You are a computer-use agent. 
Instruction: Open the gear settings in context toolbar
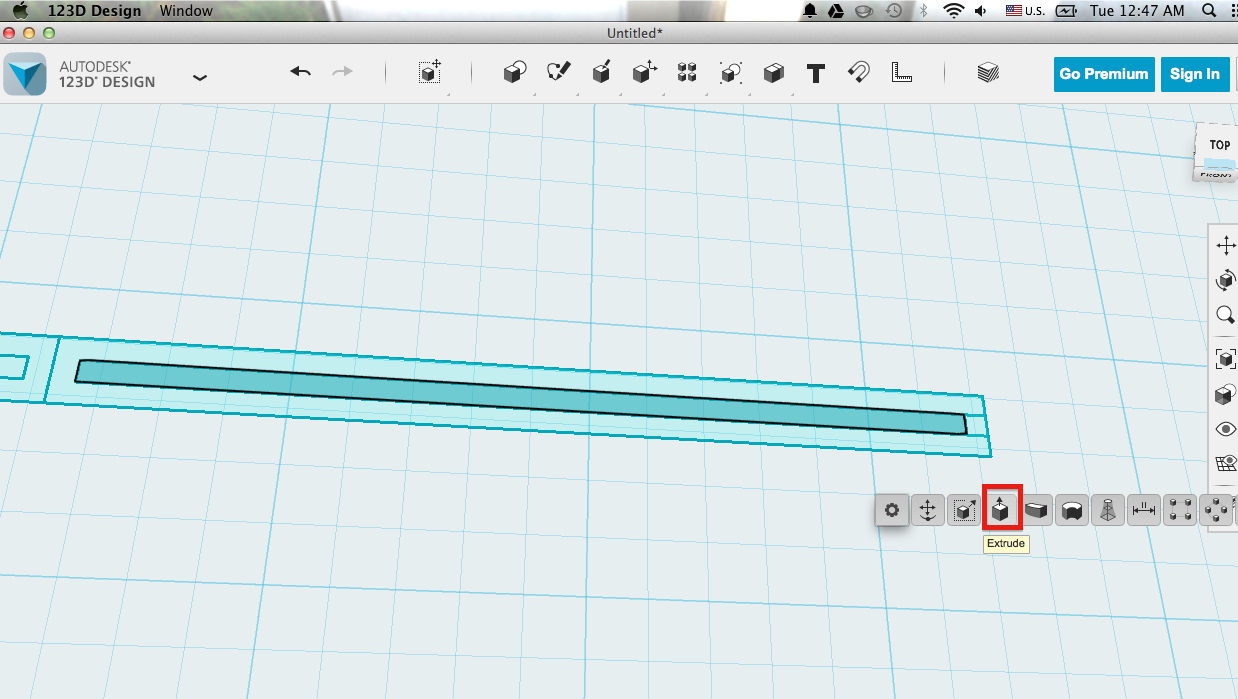(891, 510)
